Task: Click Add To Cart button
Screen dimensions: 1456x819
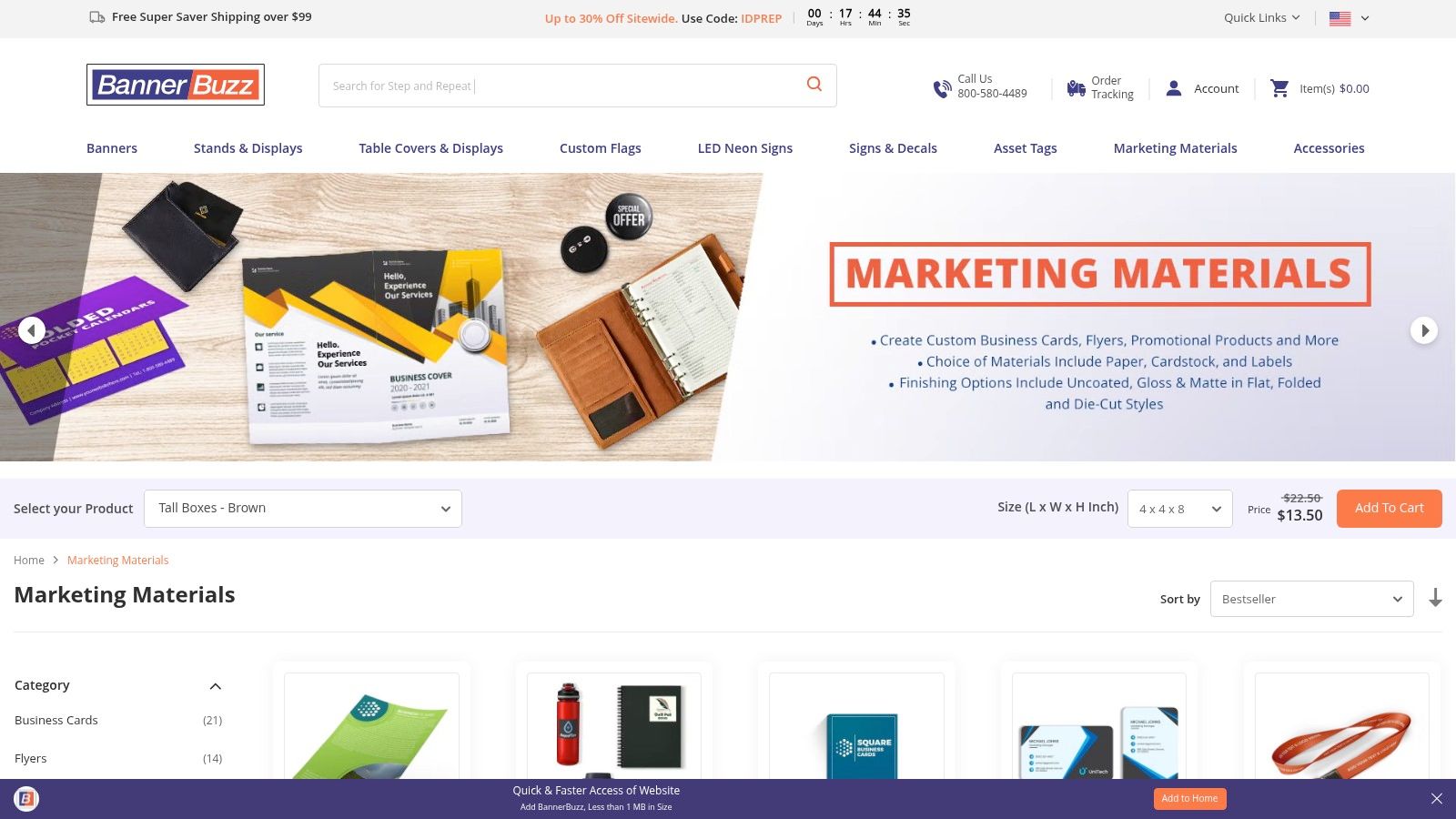Action: 1390,509
